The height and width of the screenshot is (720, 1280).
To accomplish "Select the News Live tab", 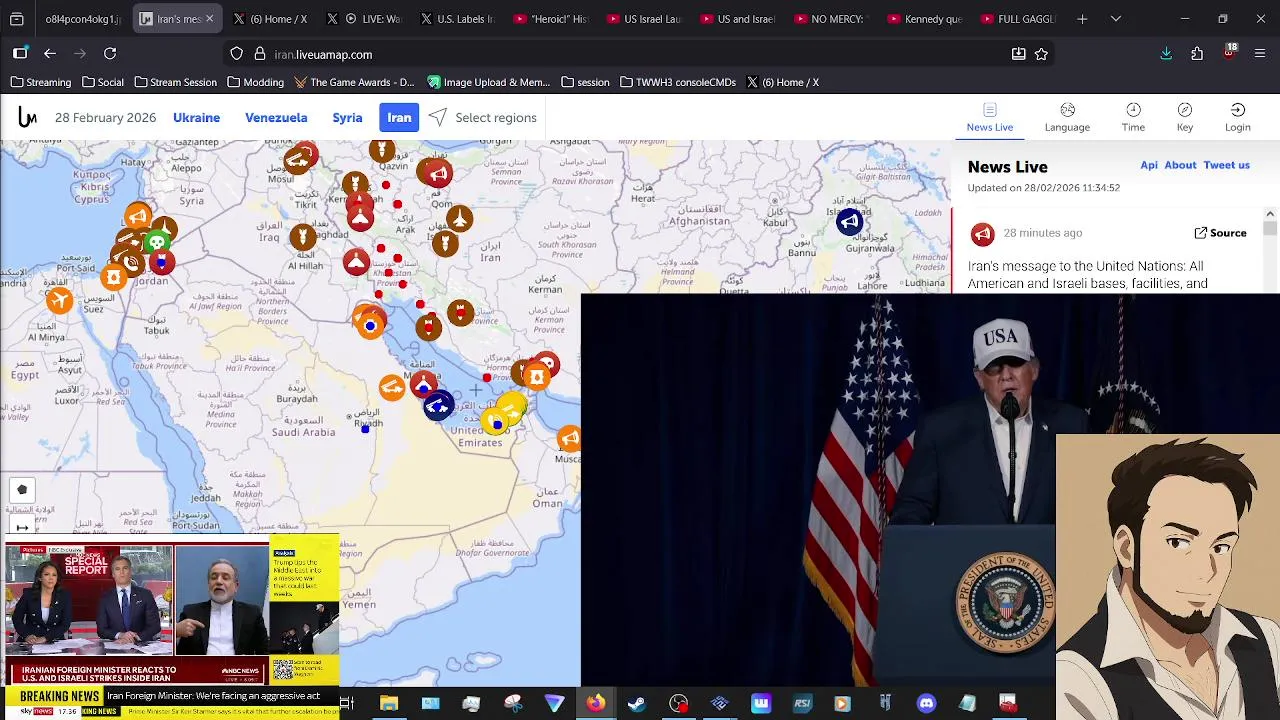I will point(990,117).
